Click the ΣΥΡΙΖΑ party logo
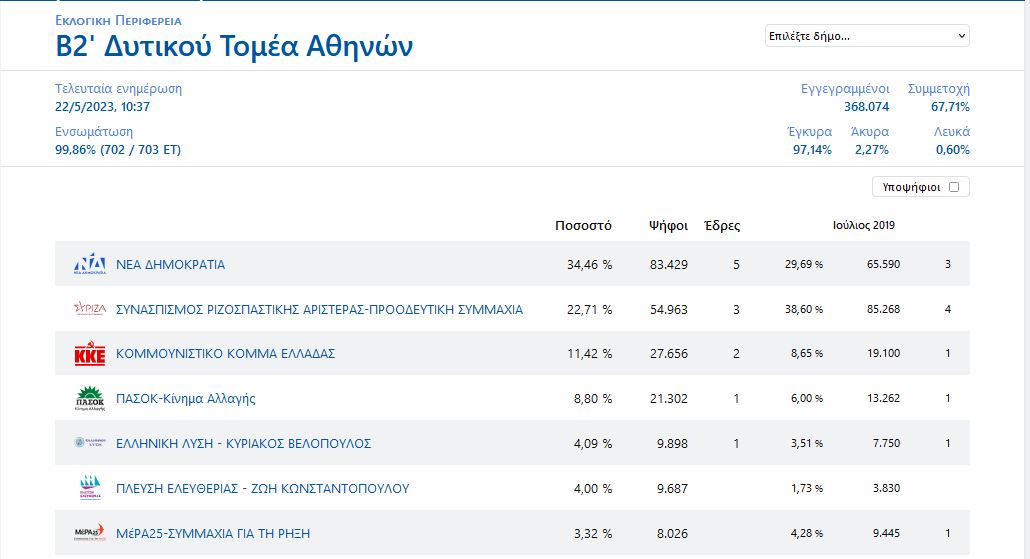 pyautogui.click(x=90, y=309)
